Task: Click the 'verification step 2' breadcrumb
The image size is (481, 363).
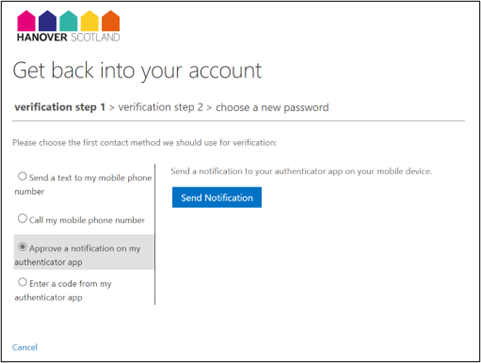Action: point(161,107)
